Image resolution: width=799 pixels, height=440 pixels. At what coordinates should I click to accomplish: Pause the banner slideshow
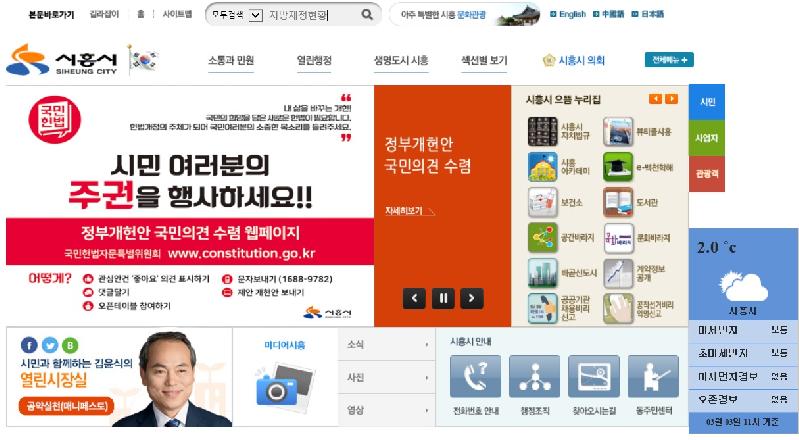pos(443,297)
